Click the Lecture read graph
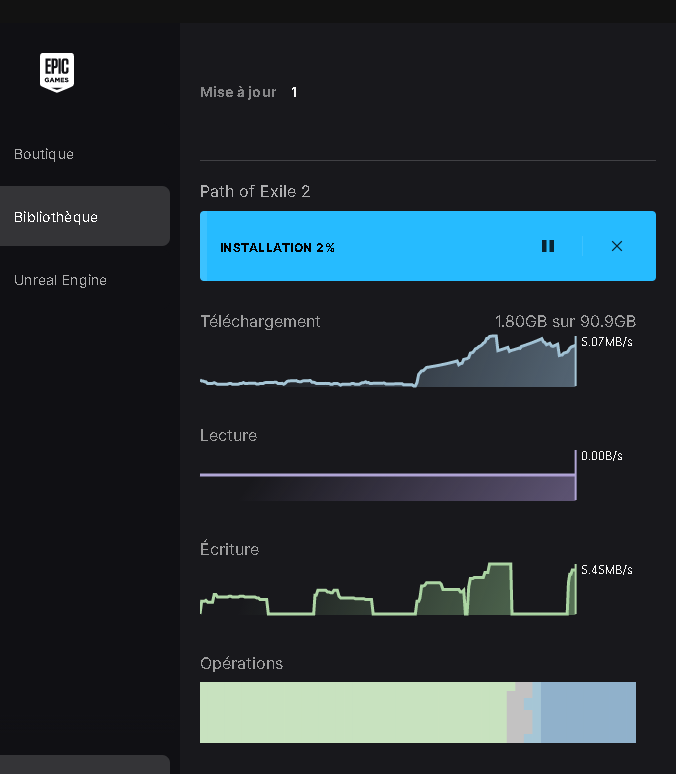The image size is (676, 774). click(x=388, y=475)
